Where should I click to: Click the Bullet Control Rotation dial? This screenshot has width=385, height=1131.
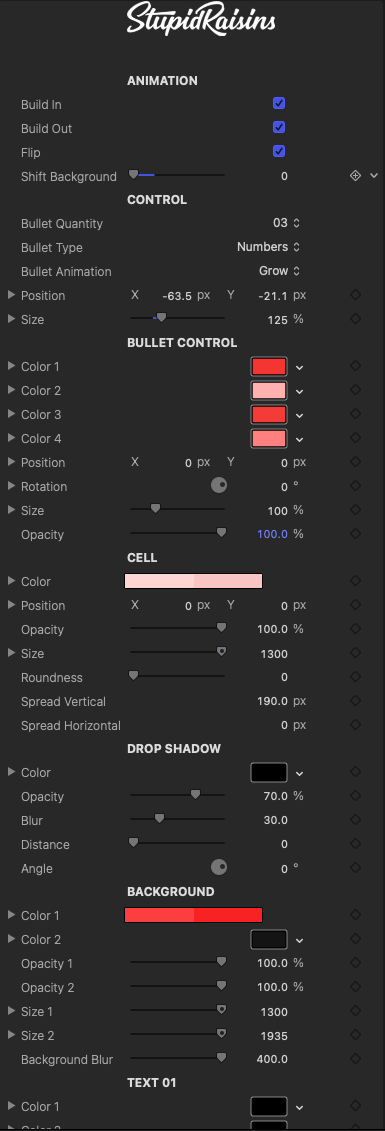pyautogui.click(x=219, y=485)
